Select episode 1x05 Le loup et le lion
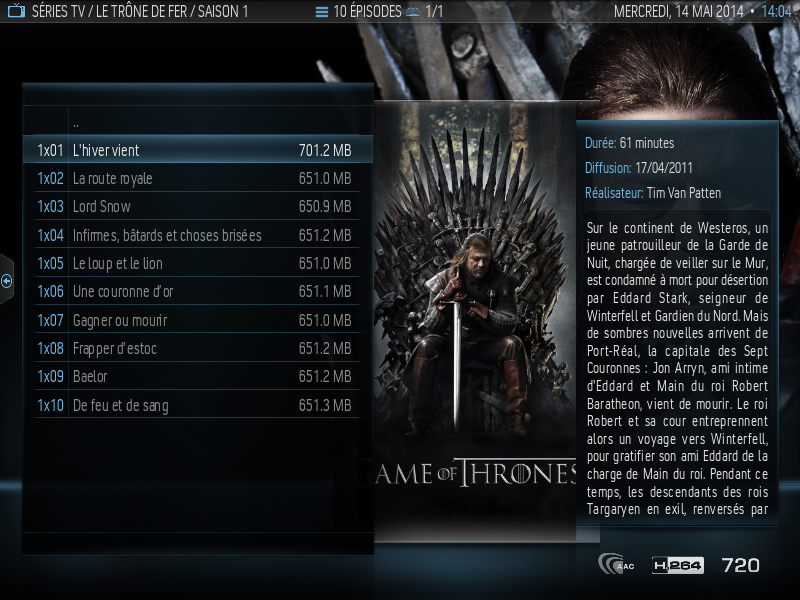This screenshot has height=600, width=800. pyautogui.click(x=198, y=263)
